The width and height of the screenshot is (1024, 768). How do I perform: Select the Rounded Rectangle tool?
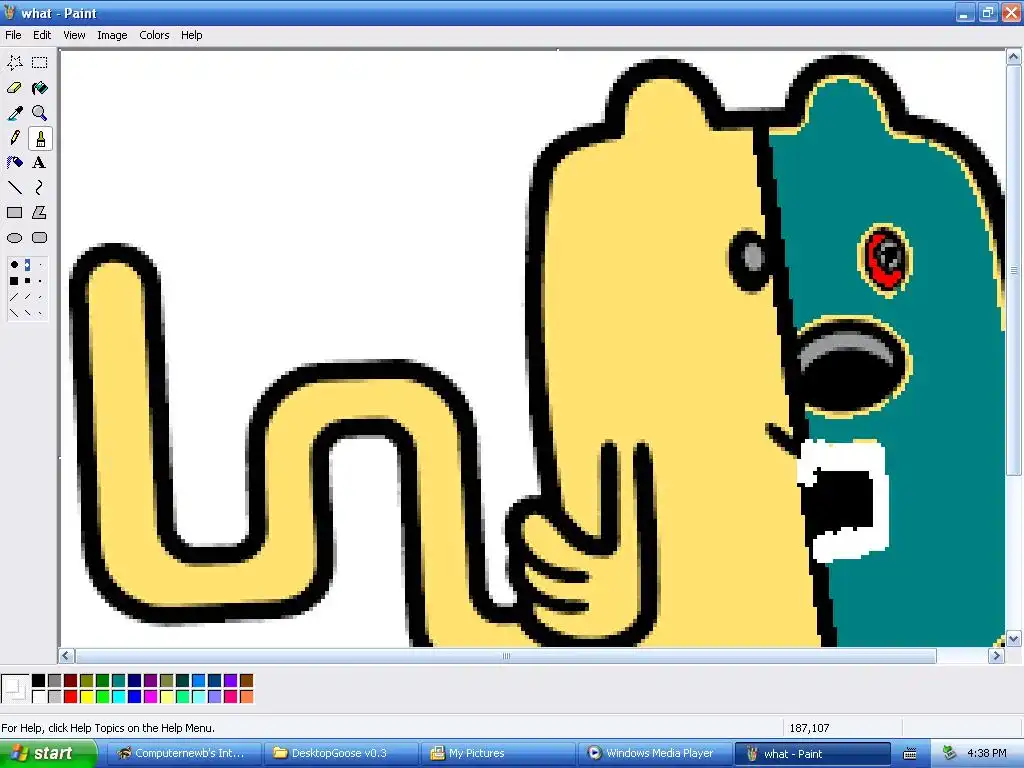tap(40, 238)
